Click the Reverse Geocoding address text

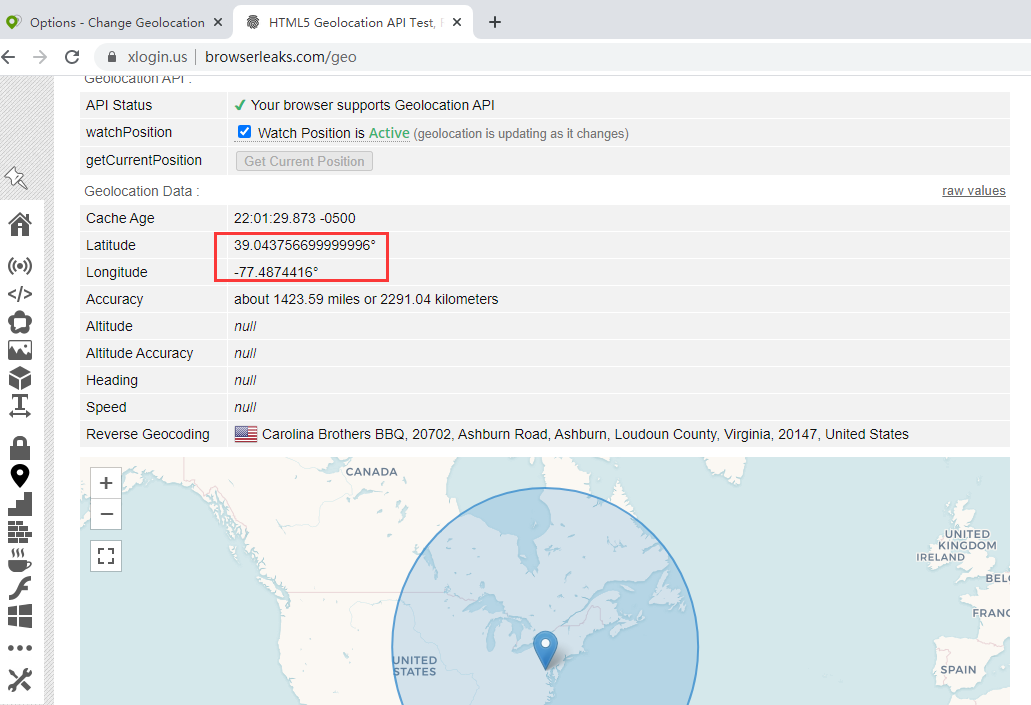click(x=585, y=434)
